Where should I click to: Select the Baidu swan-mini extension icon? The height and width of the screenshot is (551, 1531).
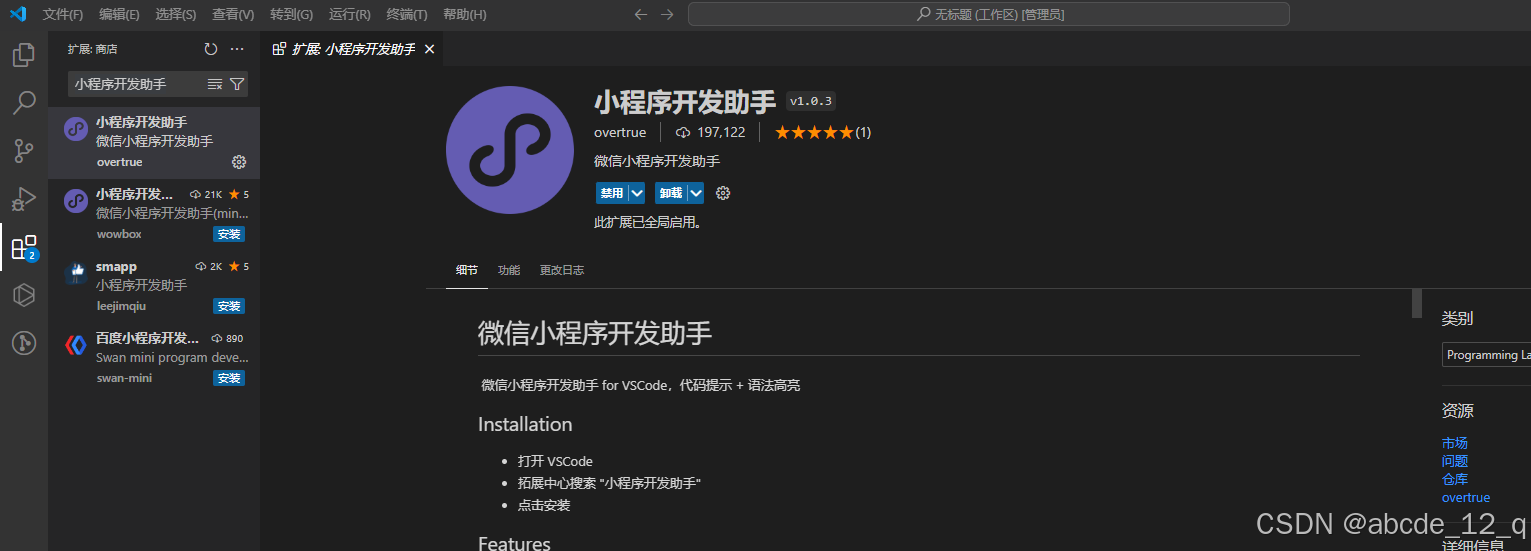coord(76,345)
